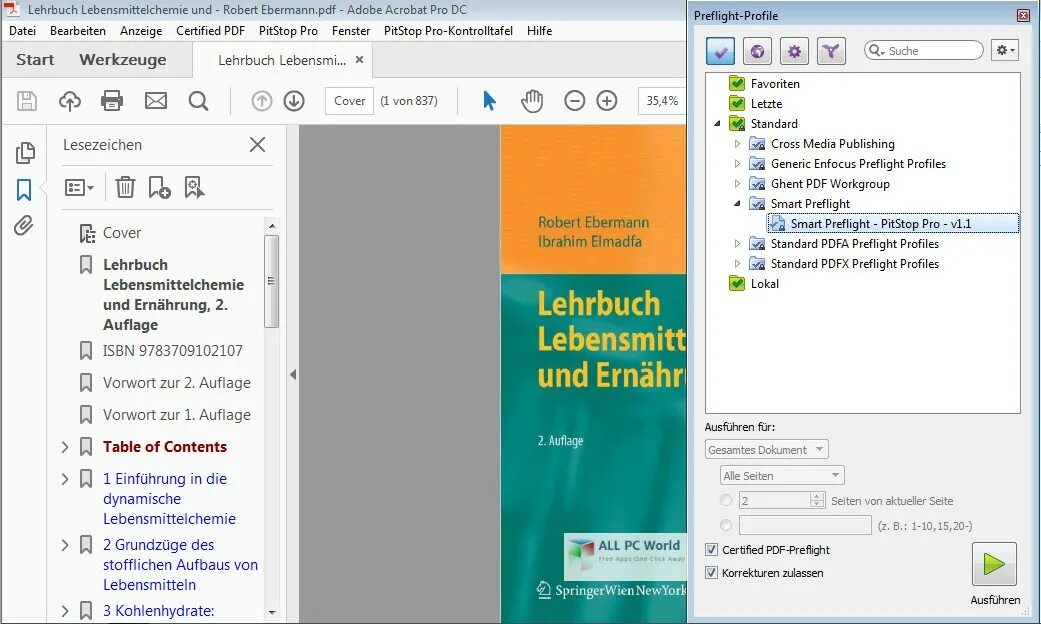This screenshot has width=1041, height=624.
Task: Close the Lehrbuch document tab
Action: pos(359,60)
